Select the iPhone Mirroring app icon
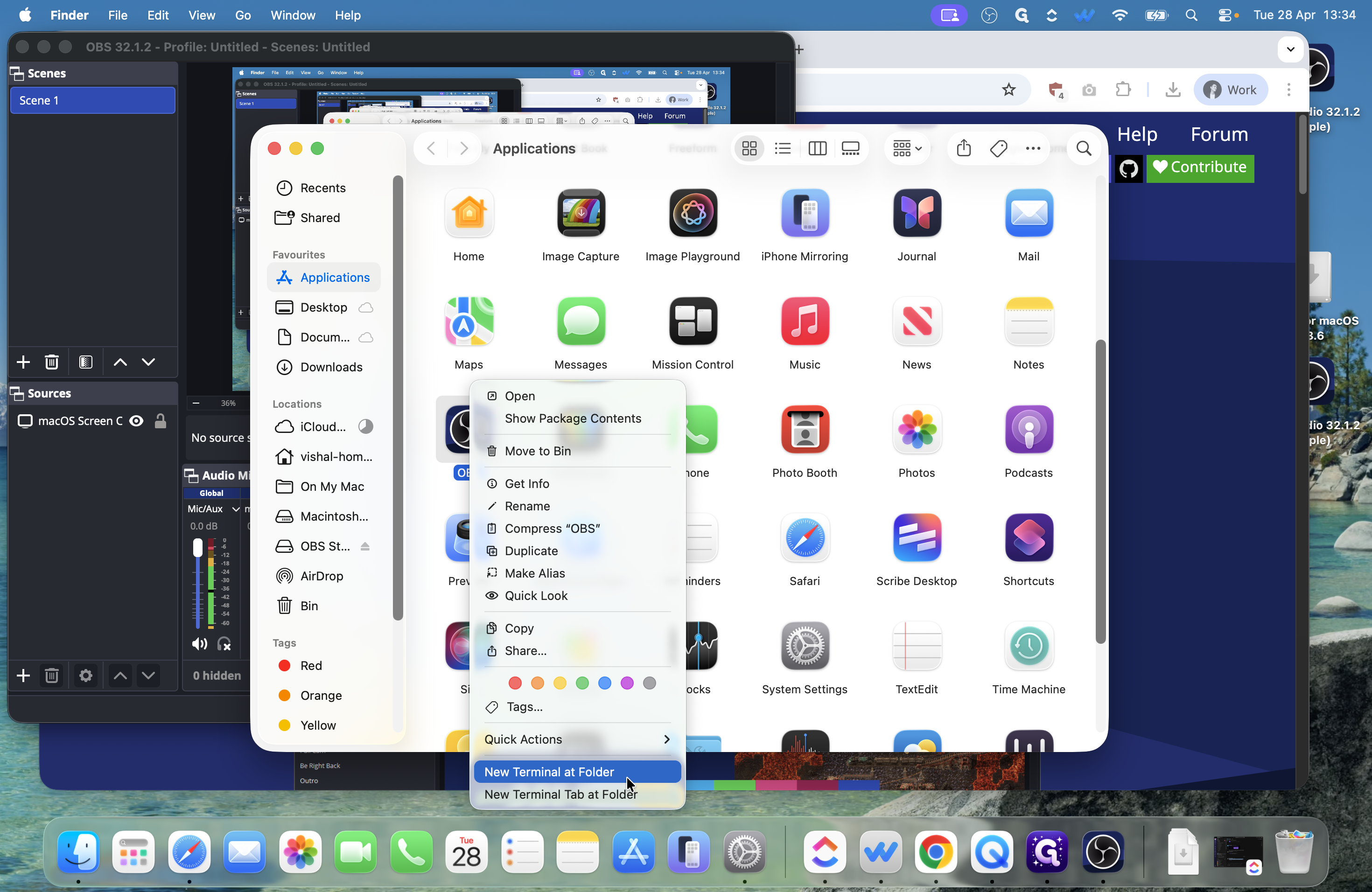 pos(805,213)
